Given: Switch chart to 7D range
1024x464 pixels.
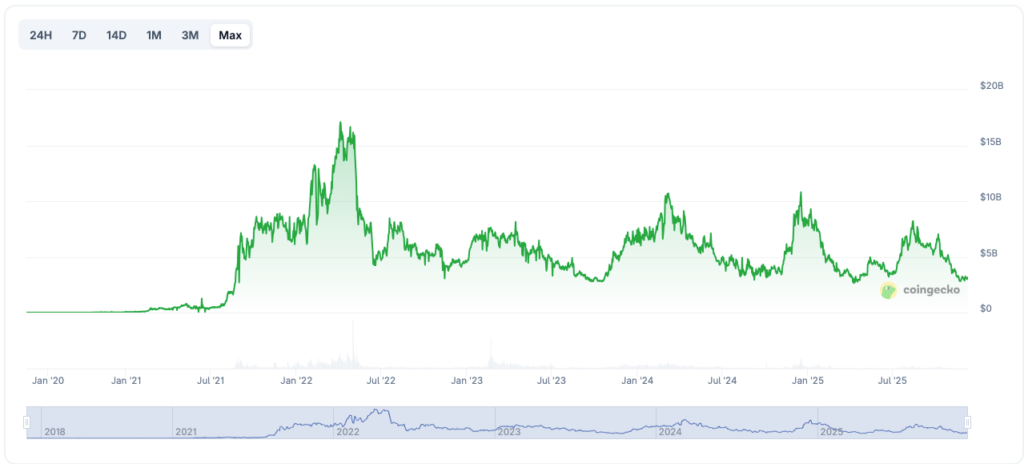Looking at the screenshot, I should click(x=79, y=36).
